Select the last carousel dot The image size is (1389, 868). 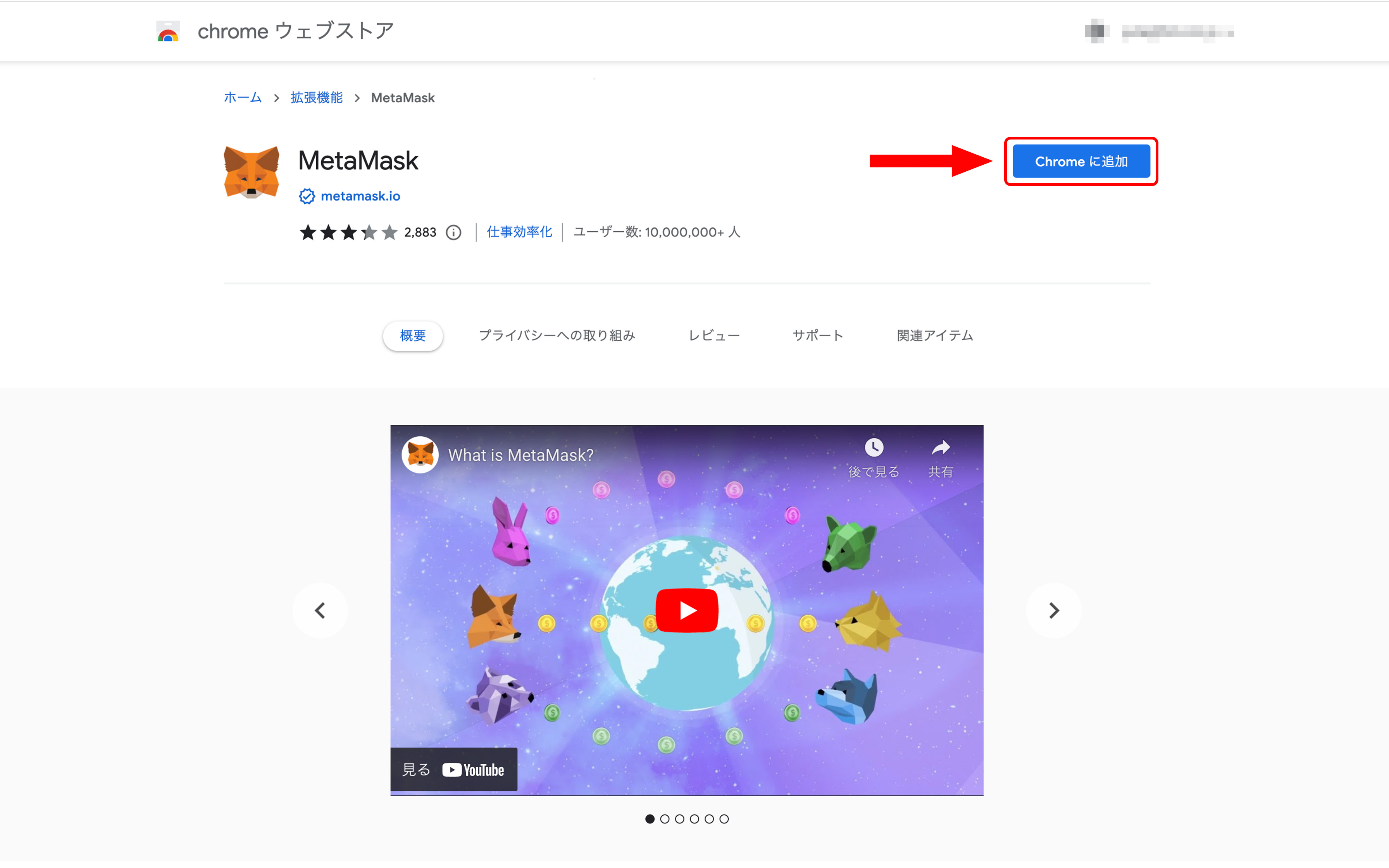click(724, 819)
